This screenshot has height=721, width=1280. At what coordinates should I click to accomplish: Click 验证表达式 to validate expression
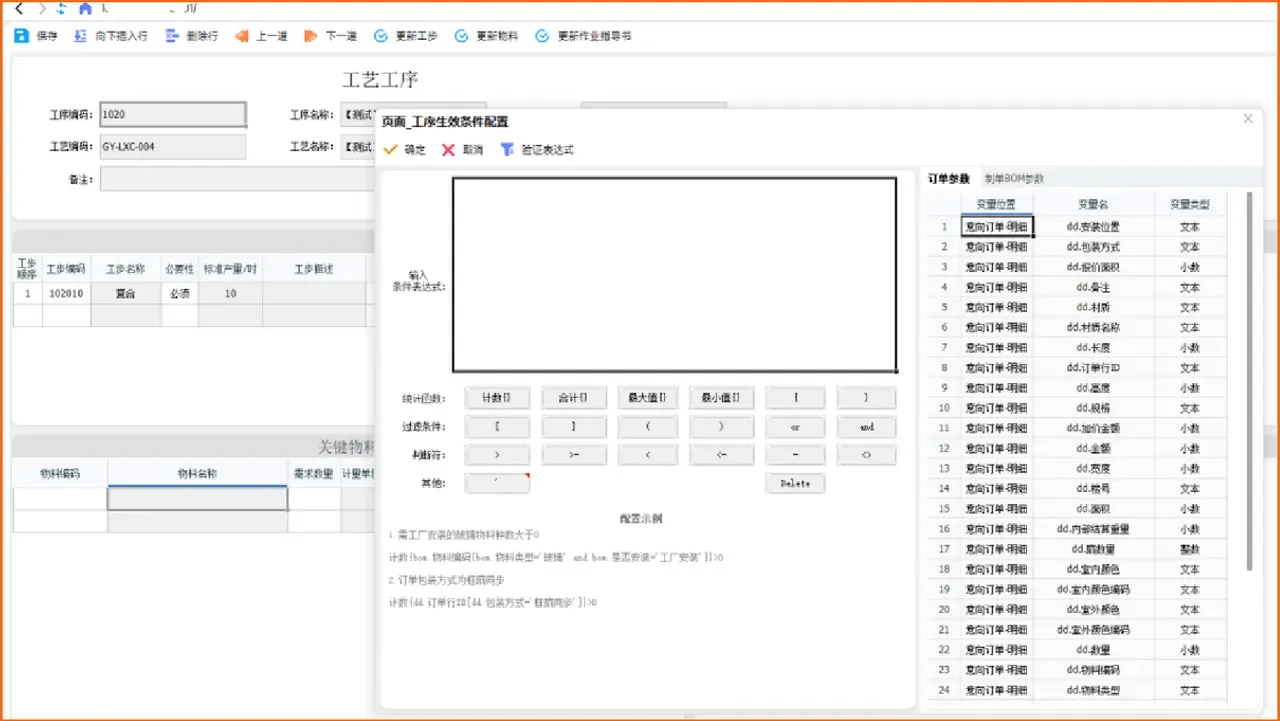507,150
